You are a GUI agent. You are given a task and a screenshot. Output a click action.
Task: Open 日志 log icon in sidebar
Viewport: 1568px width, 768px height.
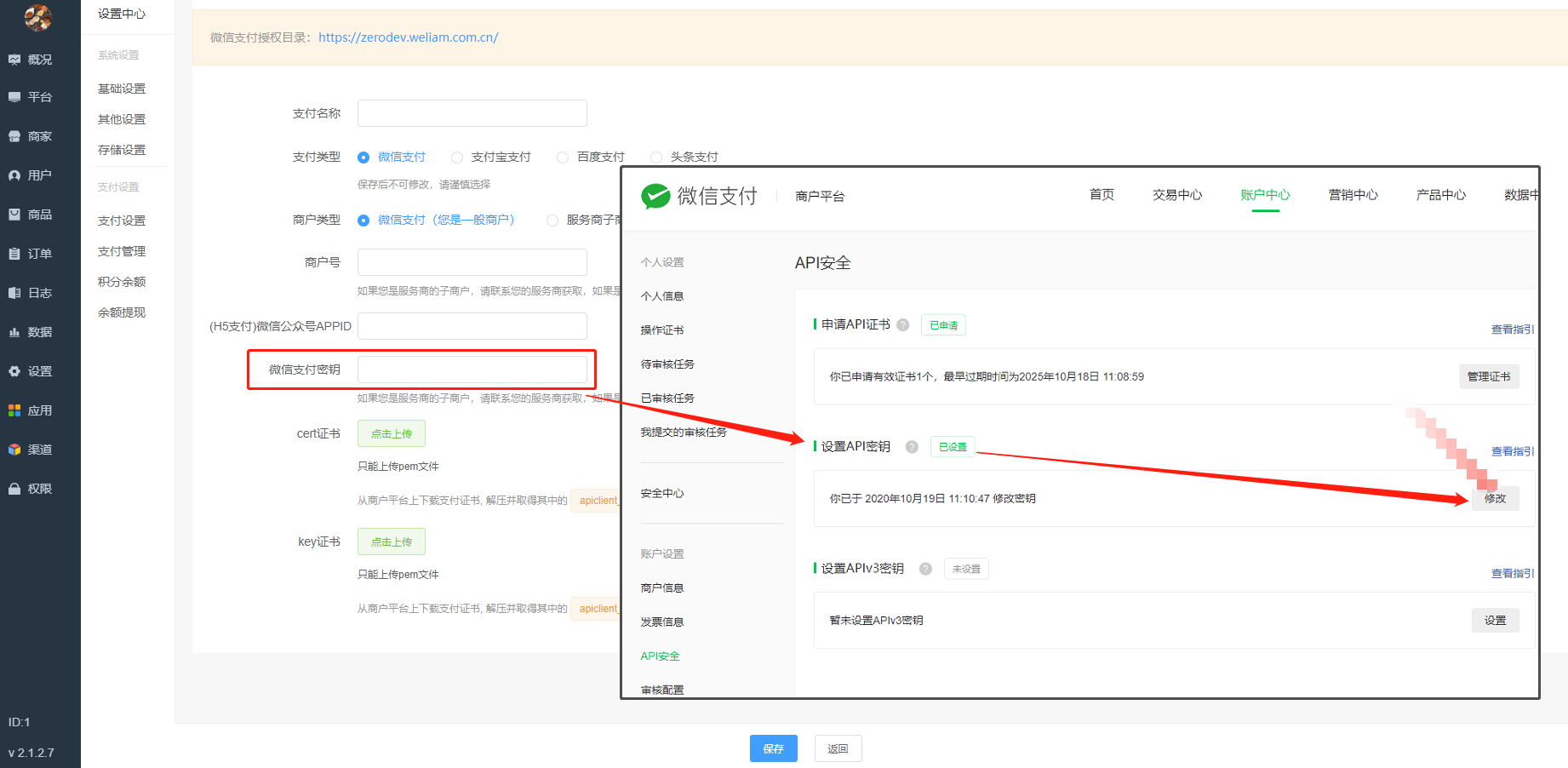click(14, 293)
